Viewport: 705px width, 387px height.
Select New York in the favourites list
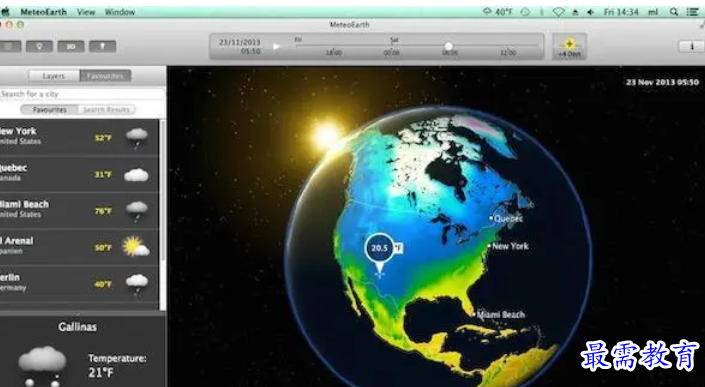point(79,137)
